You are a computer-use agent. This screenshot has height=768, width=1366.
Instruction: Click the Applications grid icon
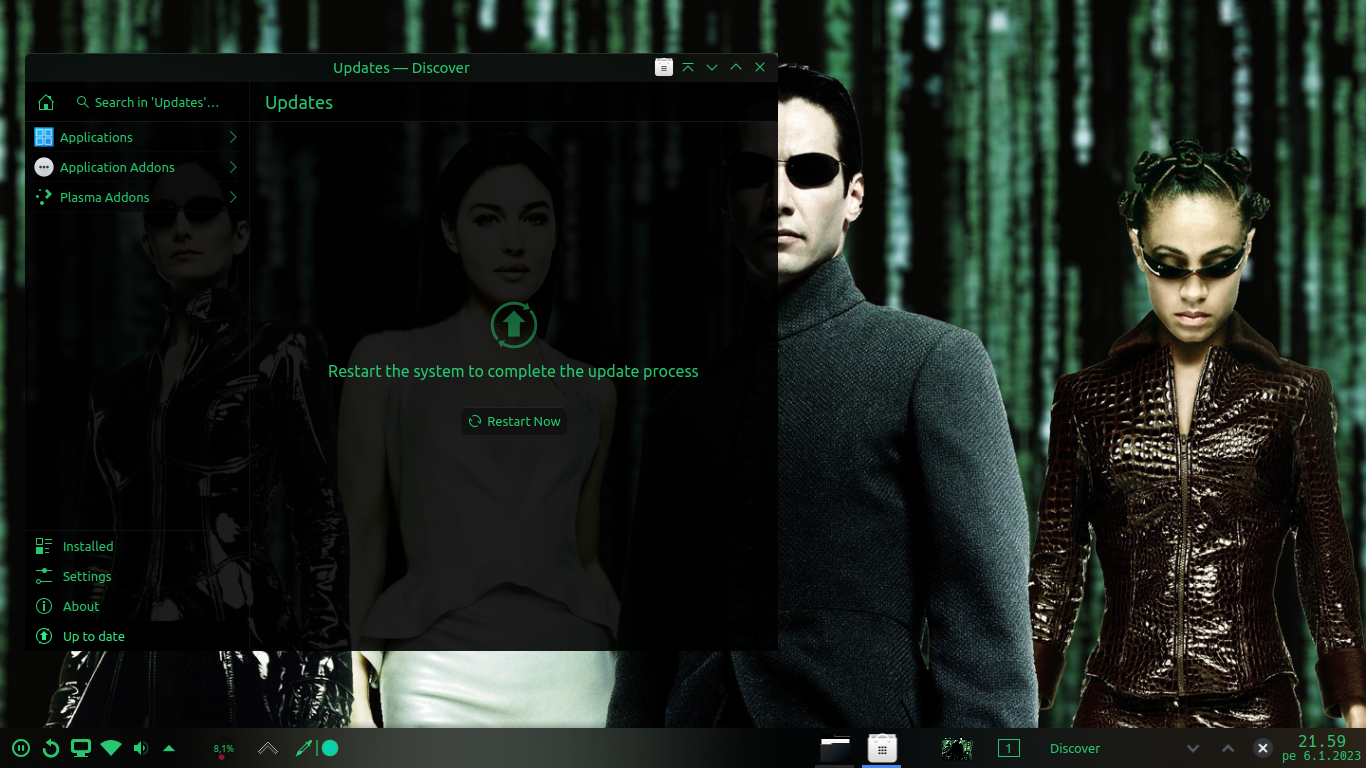(44, 137)
